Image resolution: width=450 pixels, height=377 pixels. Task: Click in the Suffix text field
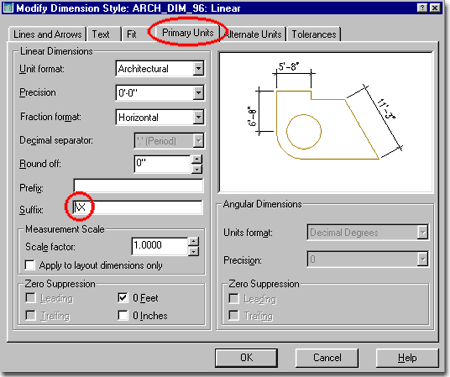tap(138, 207)
